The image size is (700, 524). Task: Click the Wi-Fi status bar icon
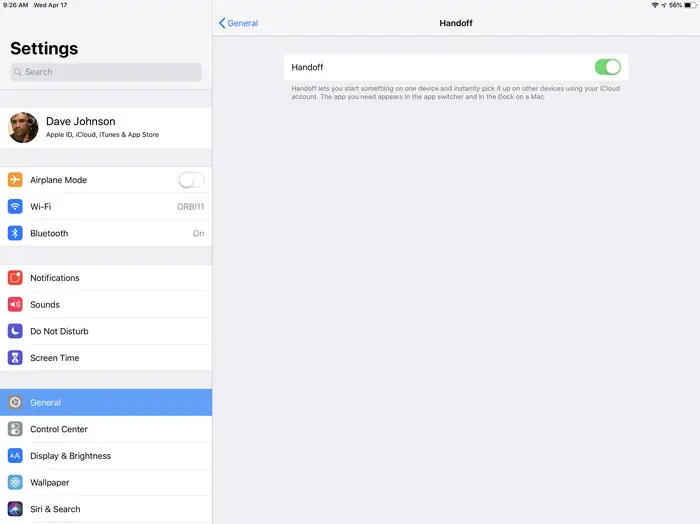pos(655,5)
